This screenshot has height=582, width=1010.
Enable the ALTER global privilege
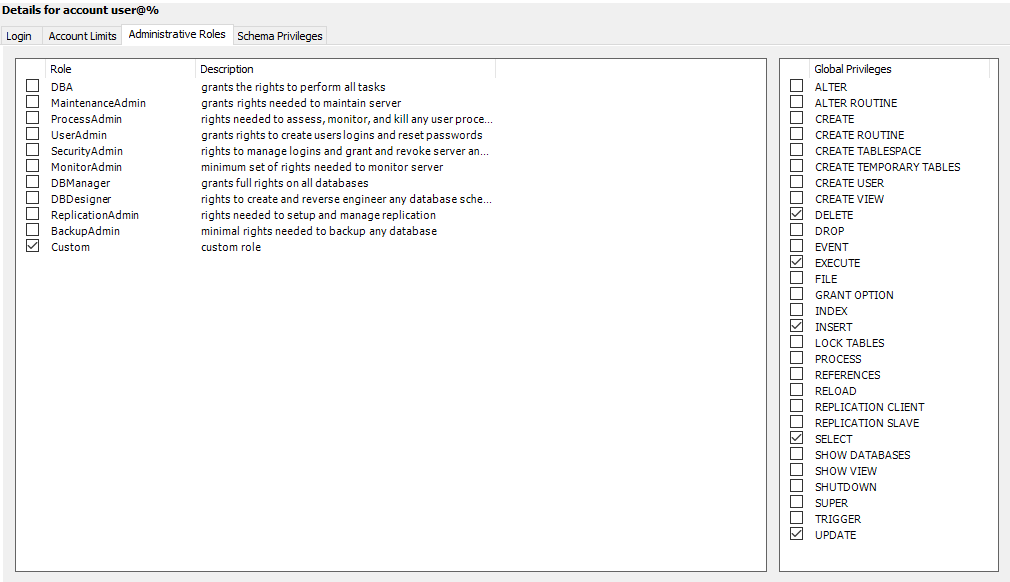pos(797,86)
